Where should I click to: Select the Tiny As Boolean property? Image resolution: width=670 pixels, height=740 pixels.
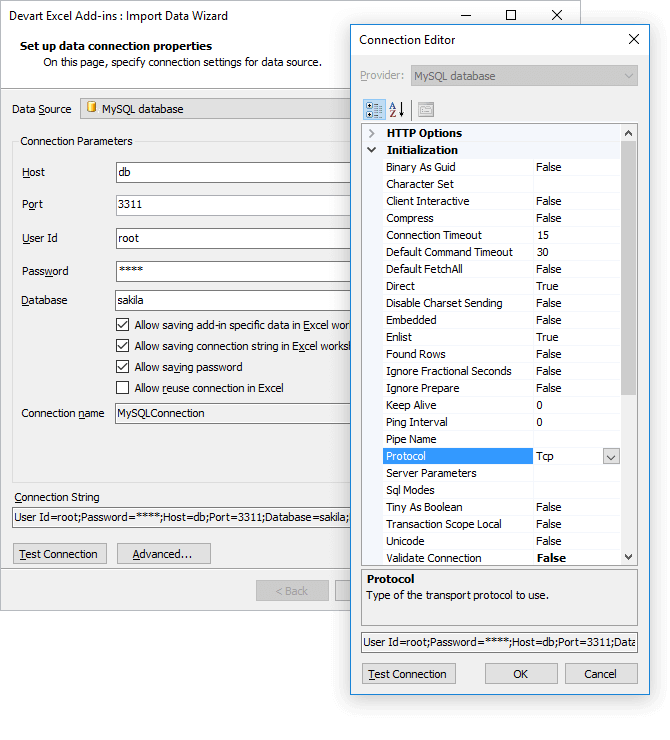[458, 507]
